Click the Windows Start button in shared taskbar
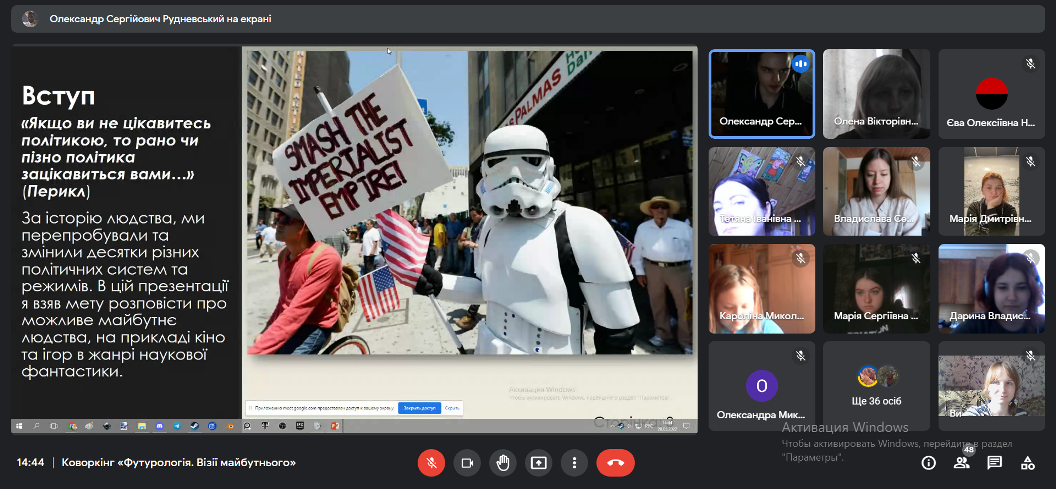Image resolution: width=1056 pixels, height=489 pixels. 18,426
